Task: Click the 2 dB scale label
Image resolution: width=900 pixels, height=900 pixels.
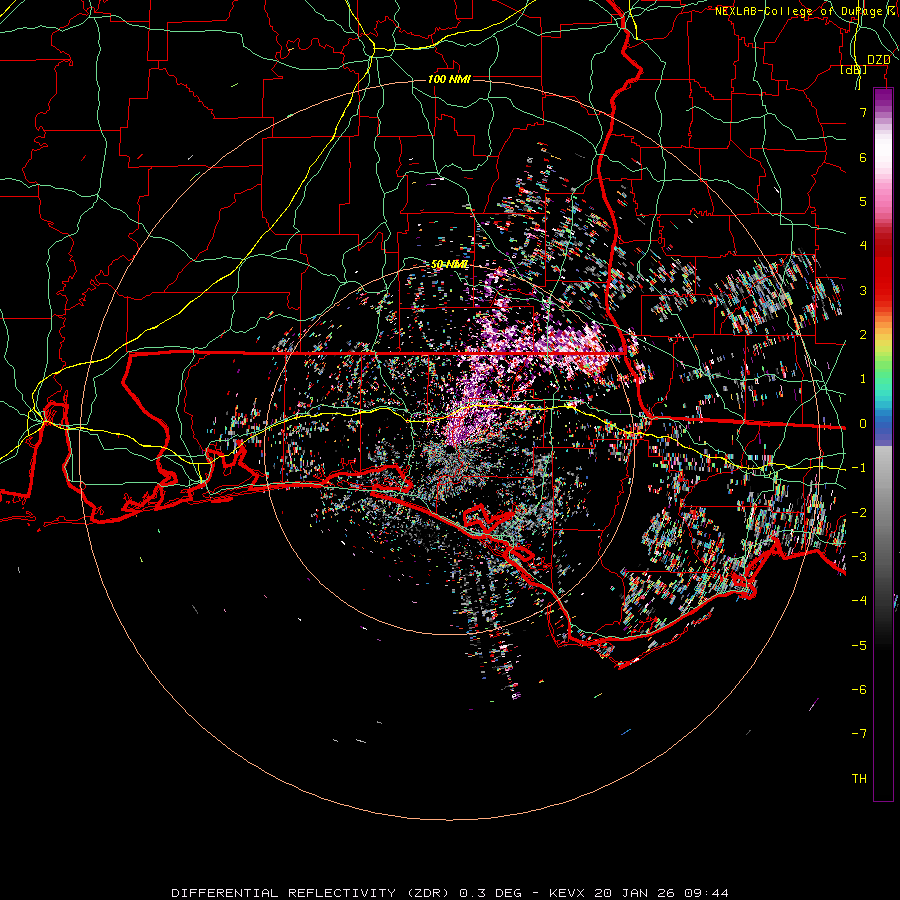Action: tap(863, 335)
